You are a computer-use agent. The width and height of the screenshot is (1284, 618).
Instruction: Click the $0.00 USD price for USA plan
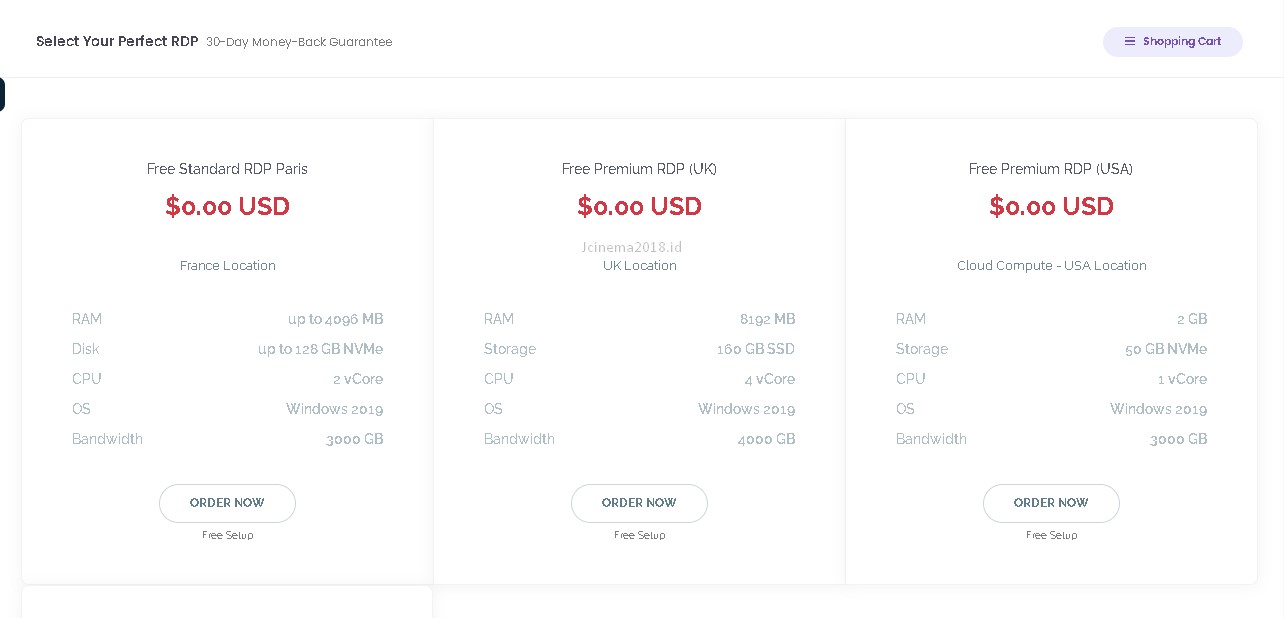[1051, 207]
